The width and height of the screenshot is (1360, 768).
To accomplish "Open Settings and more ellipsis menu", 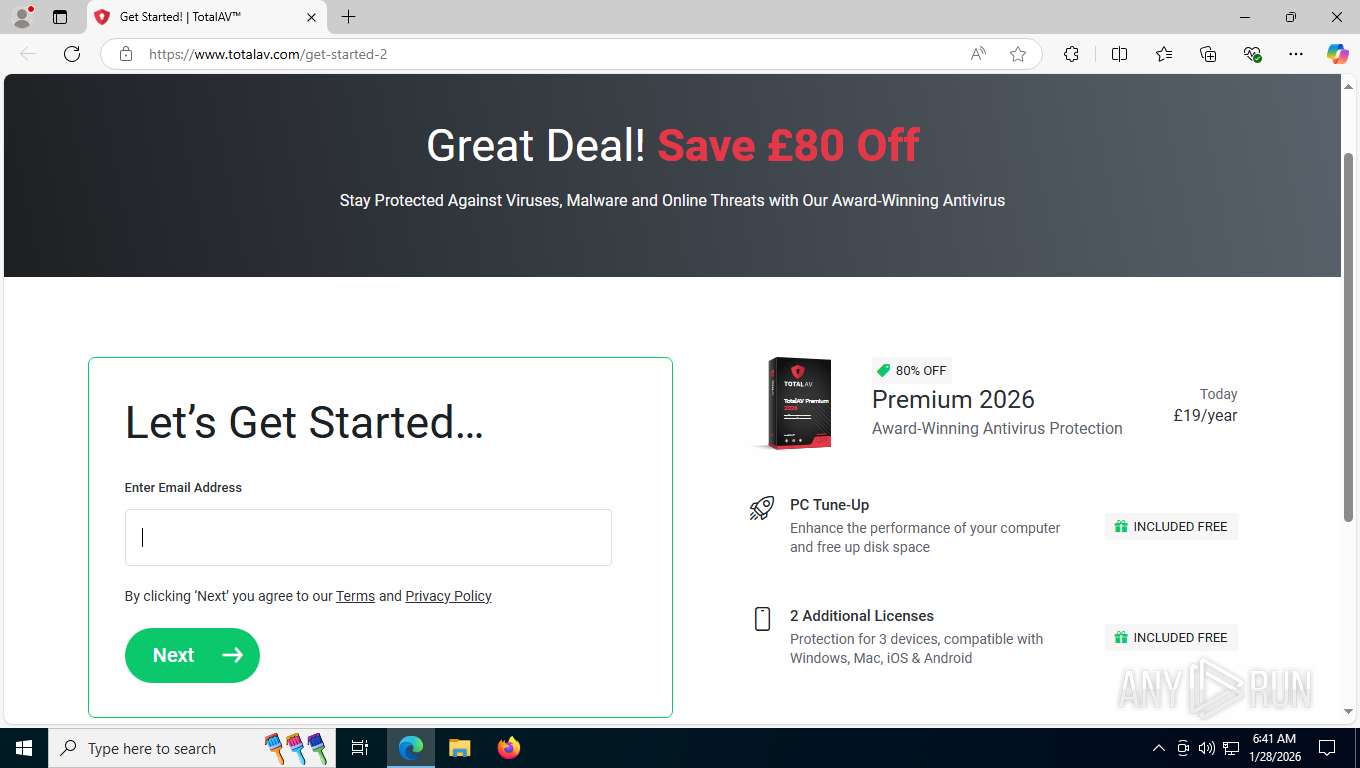I will 1296,54.
